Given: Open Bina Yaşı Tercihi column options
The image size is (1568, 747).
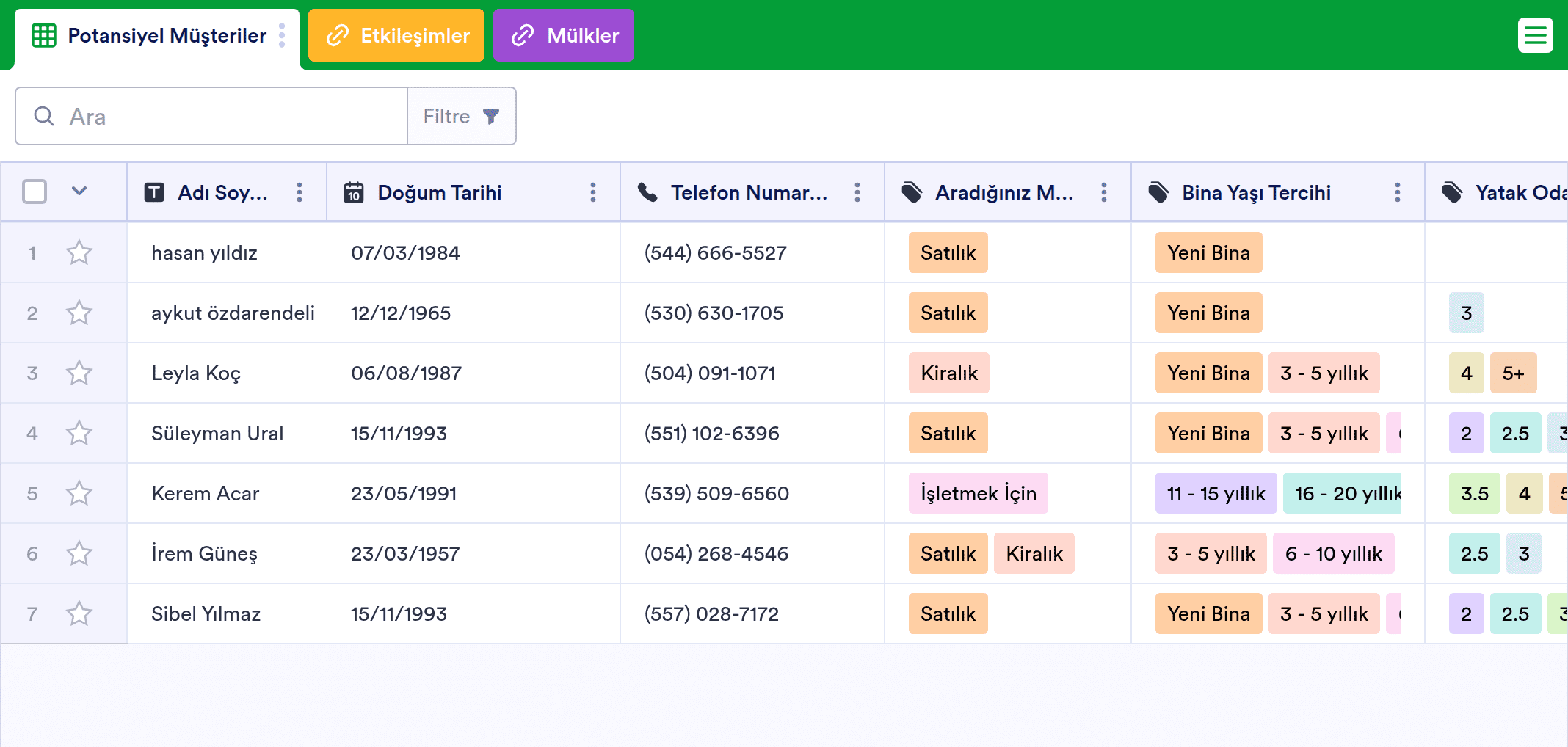Looking at the screenshot, I should click(x=1398, y=192).
